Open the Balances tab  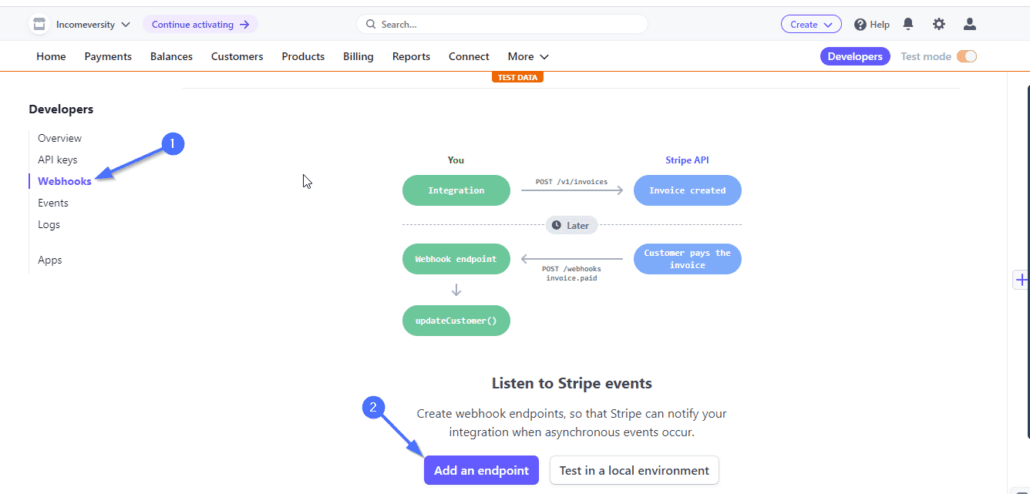171,56
